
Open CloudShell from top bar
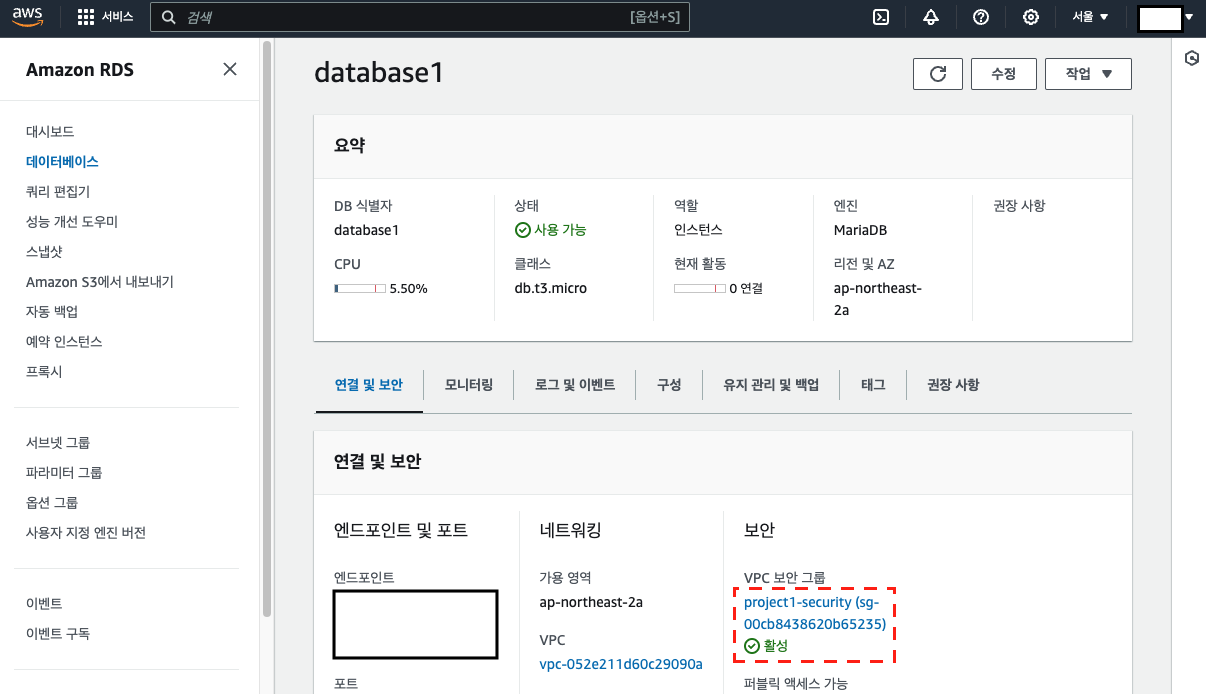[x=881, y=17]
